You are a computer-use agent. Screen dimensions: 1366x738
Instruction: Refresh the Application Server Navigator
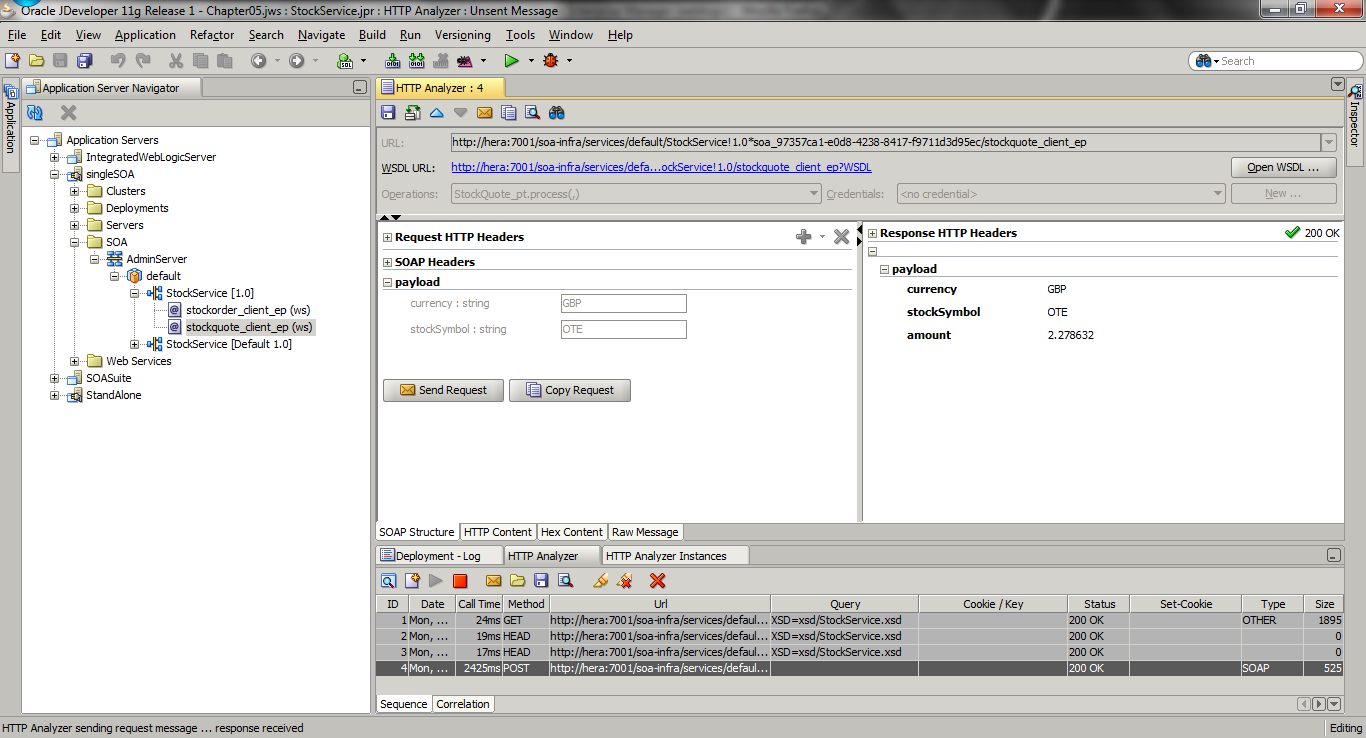(35, 113)
